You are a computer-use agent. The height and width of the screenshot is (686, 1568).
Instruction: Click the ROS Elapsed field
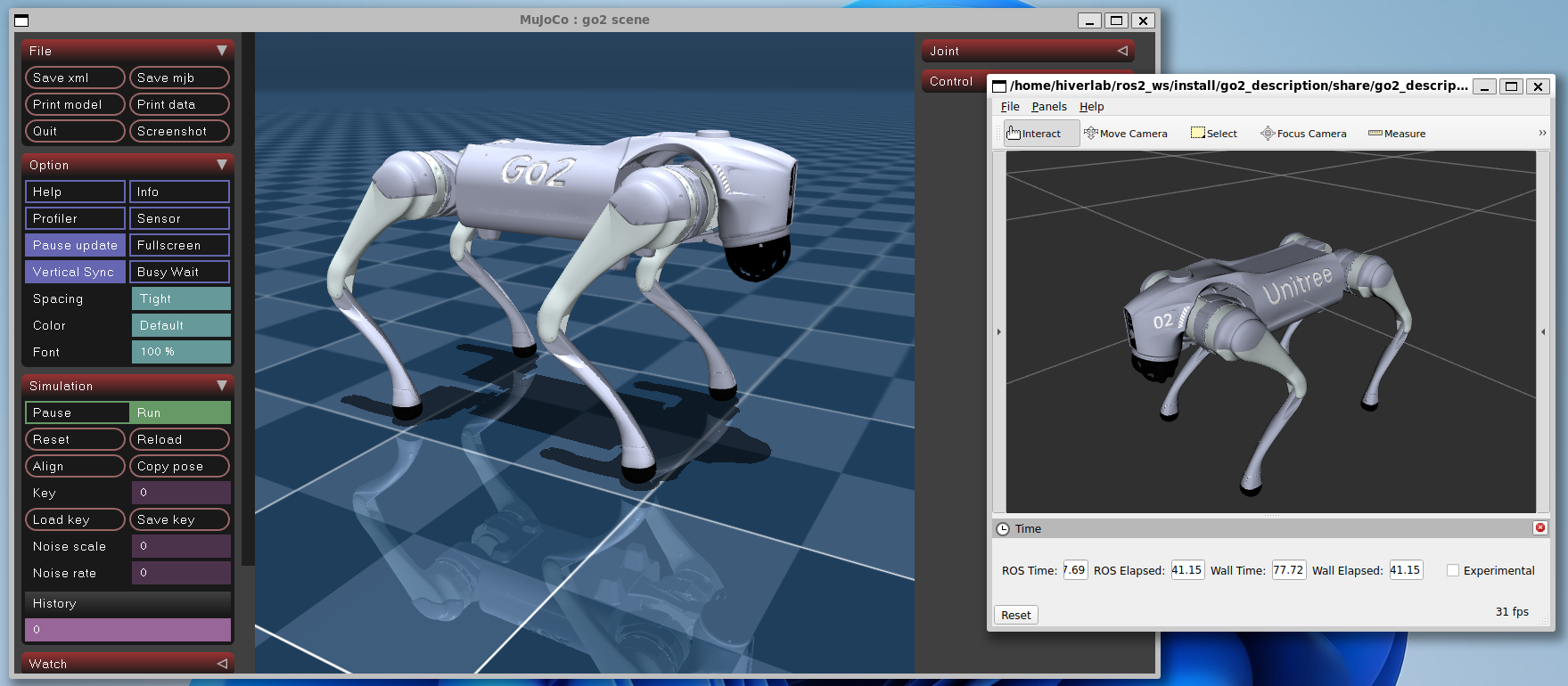click(1187, 570)
